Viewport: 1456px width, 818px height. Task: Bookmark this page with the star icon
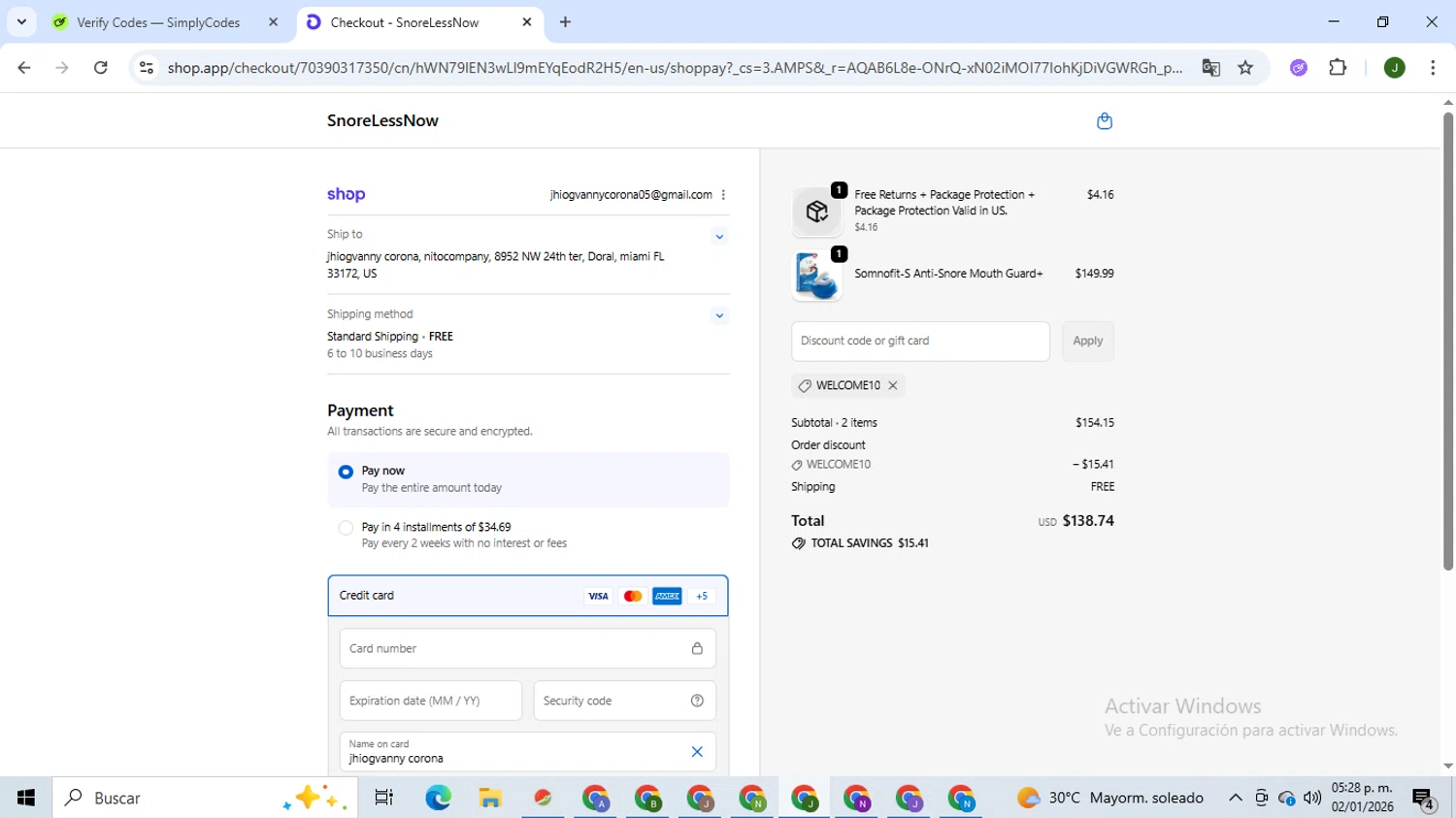(x=1245, y=68)
